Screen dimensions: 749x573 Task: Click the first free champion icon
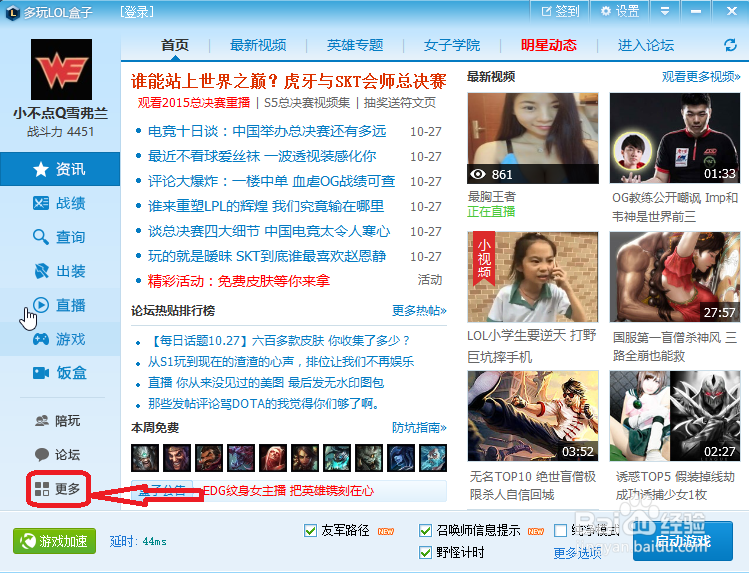coord(145,458)
